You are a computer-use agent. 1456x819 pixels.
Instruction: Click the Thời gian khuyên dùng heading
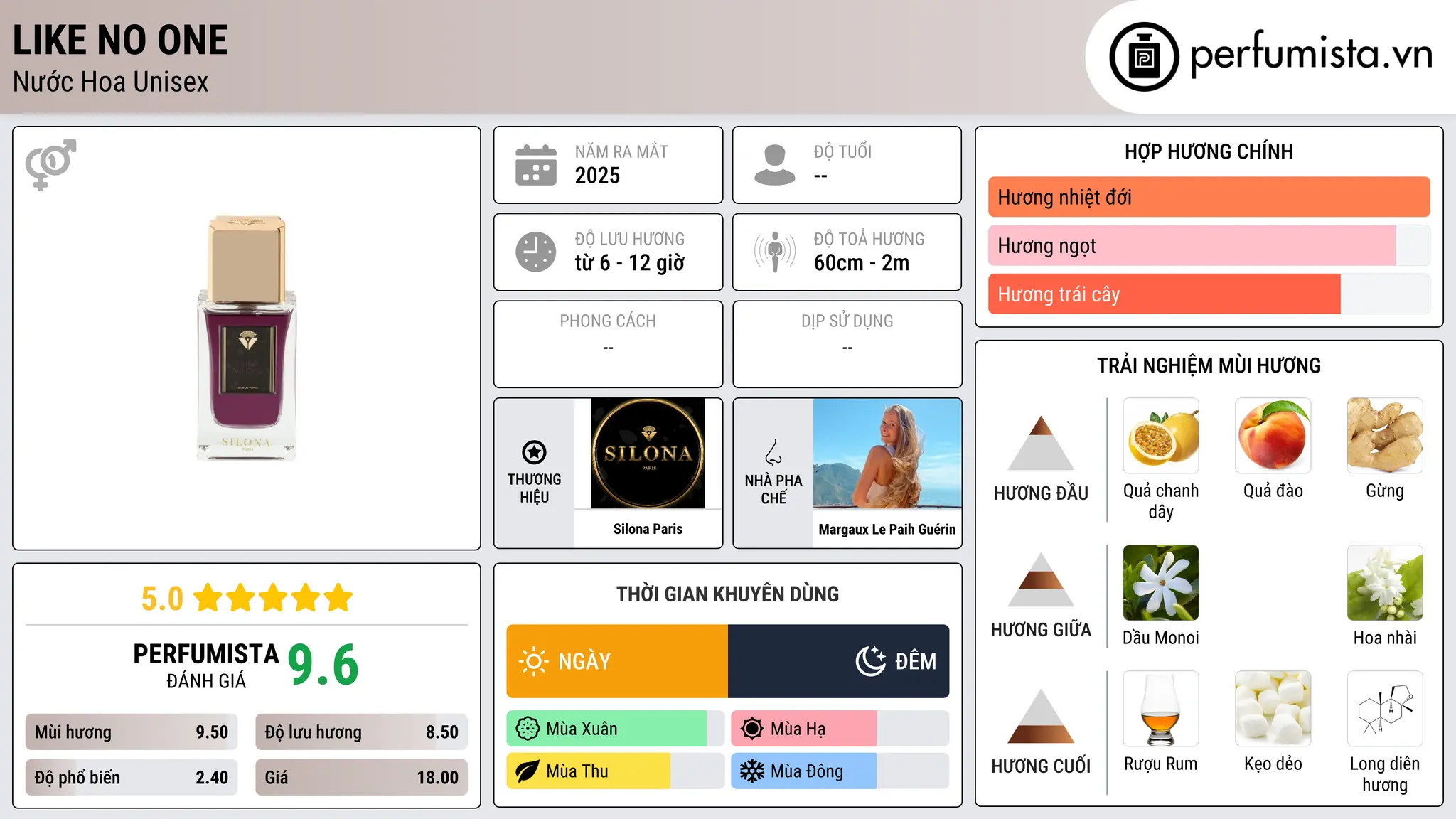pyautogui.click(x=727, y=594)
